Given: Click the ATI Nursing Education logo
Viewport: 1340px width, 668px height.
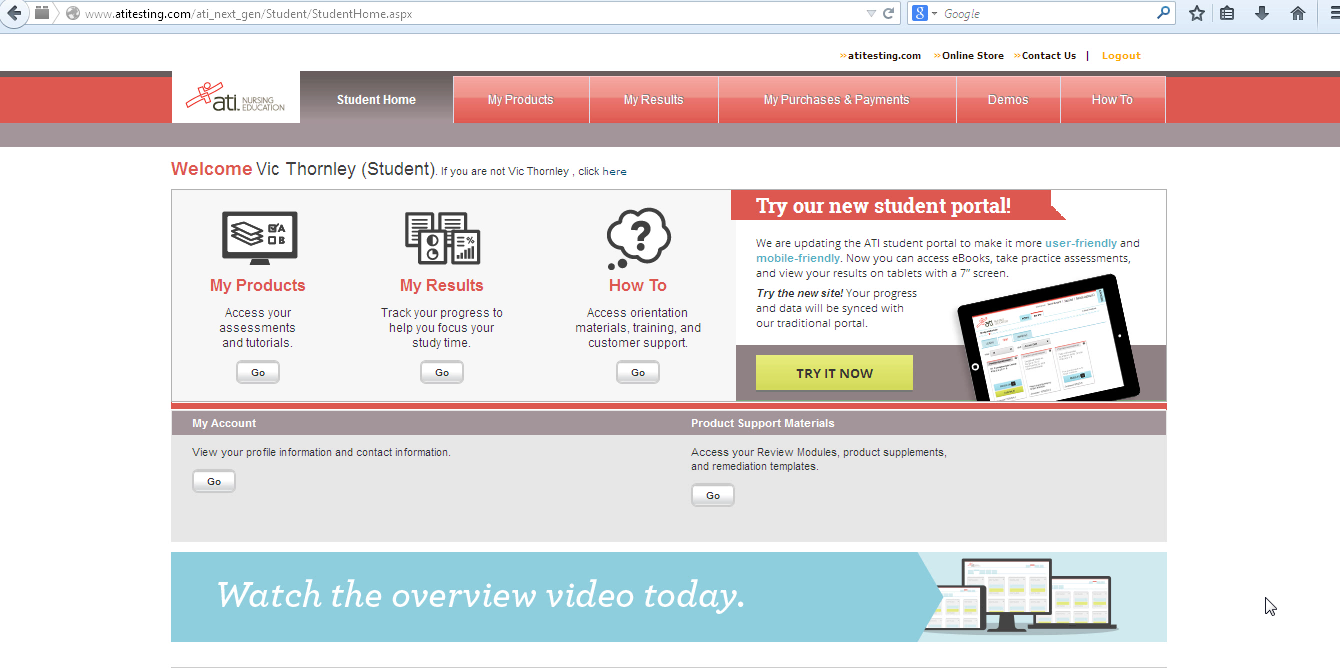Looking at the screenshot, I should (x=236, y=98).
